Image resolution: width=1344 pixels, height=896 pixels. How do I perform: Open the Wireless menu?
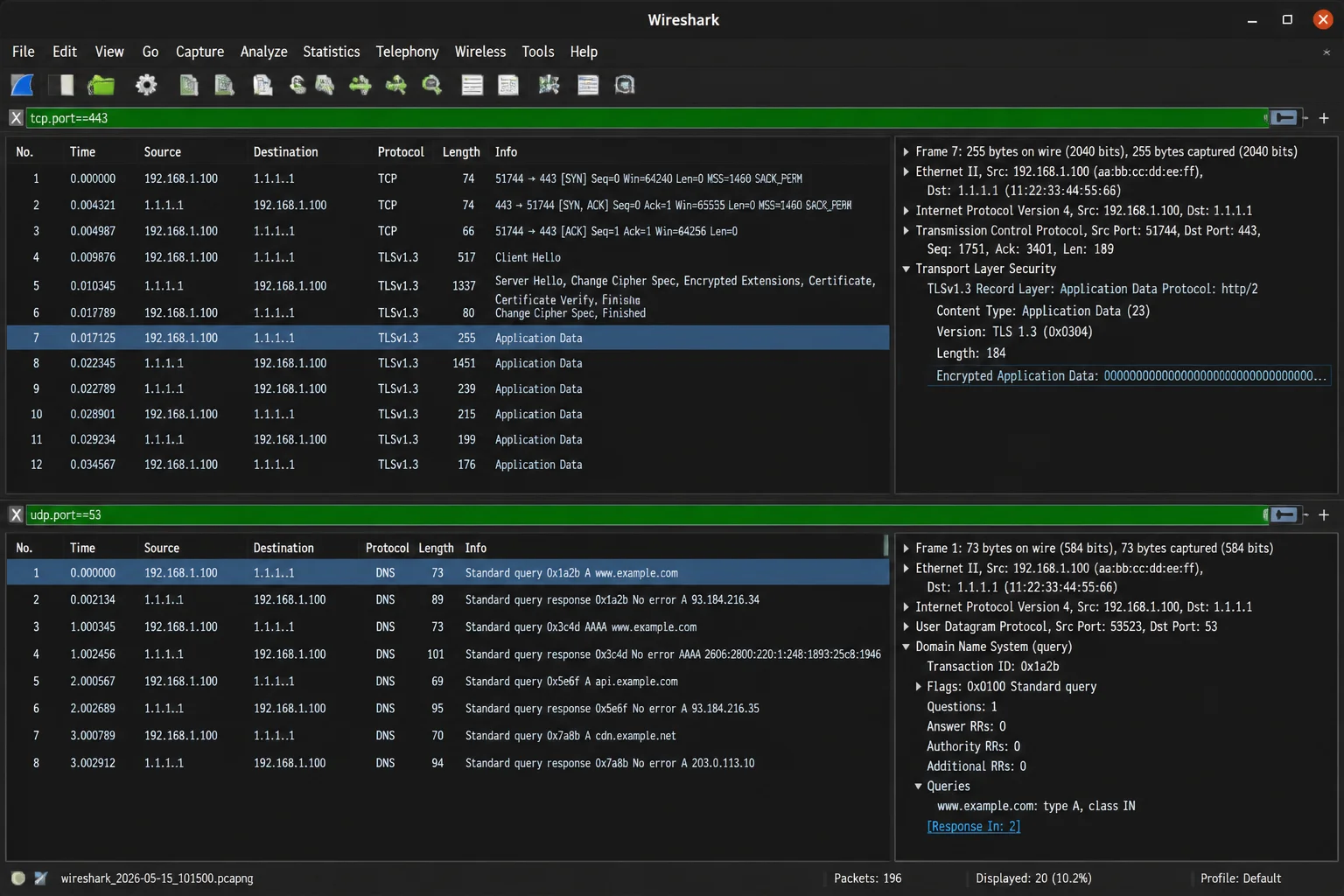click(x=479, y=52)
